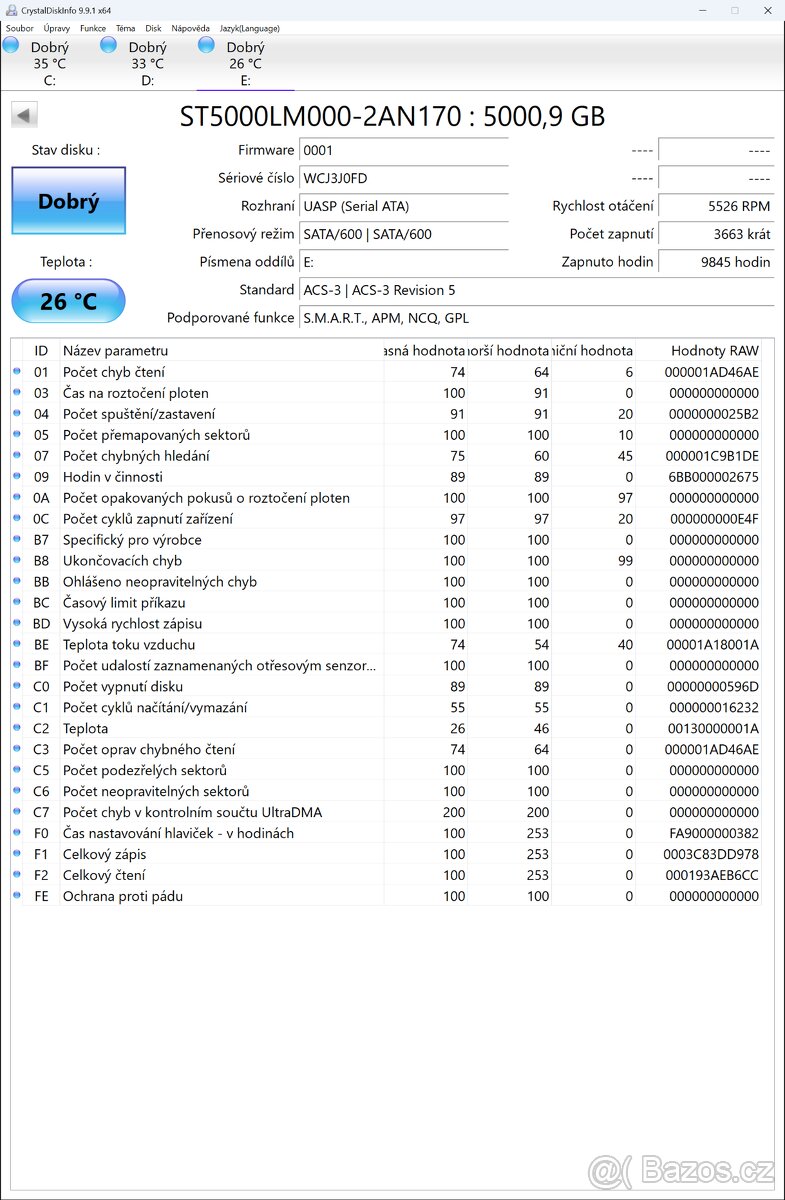Image resolution: width=785 pixels, height=1200 pixels.
Task: Click the status dot for Ohlášeno neopravitelných chyb
Action: (16, 581)
